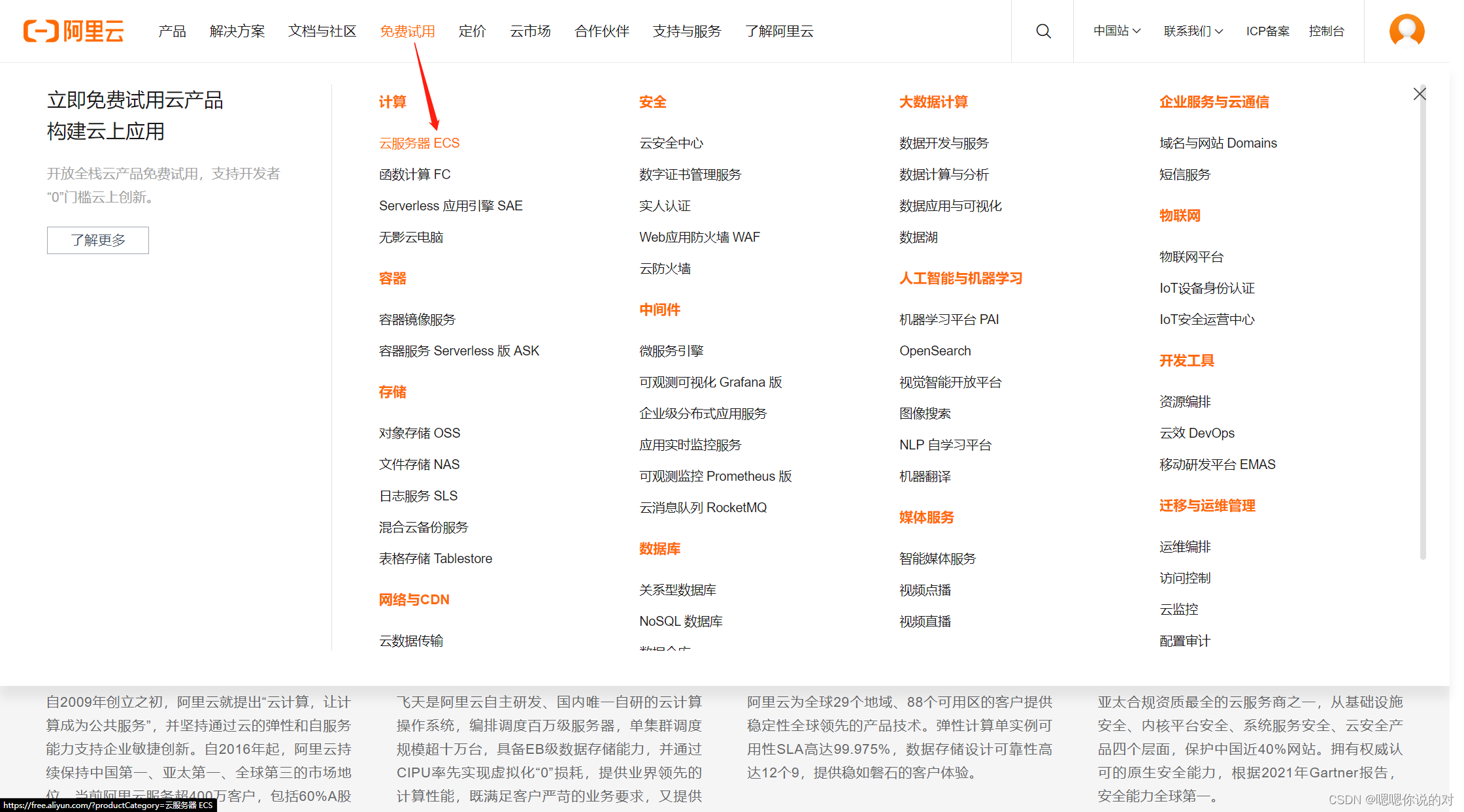The width and height of the screenshot is (1464, 812).
Task: Click the 了解更多 button
Action: (98, 240)
